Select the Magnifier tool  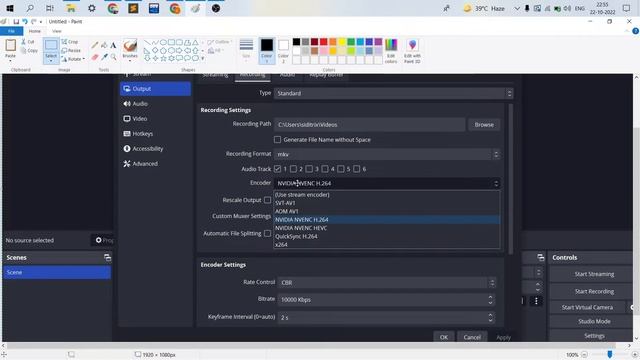[113, 57]
